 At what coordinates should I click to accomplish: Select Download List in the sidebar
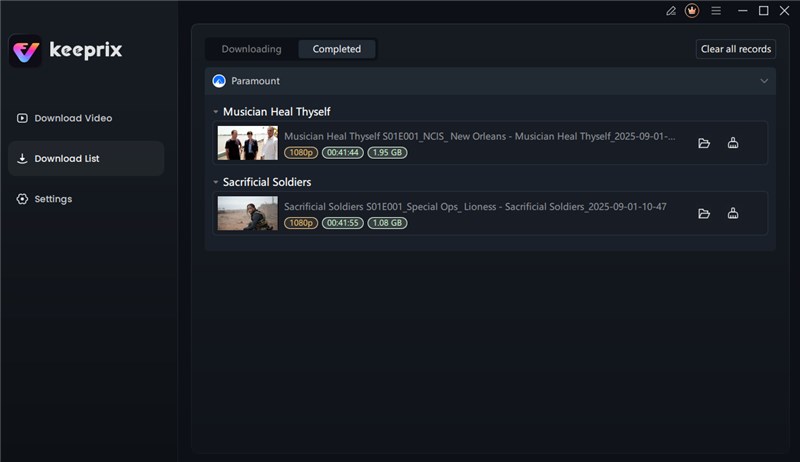pos(67,158)
